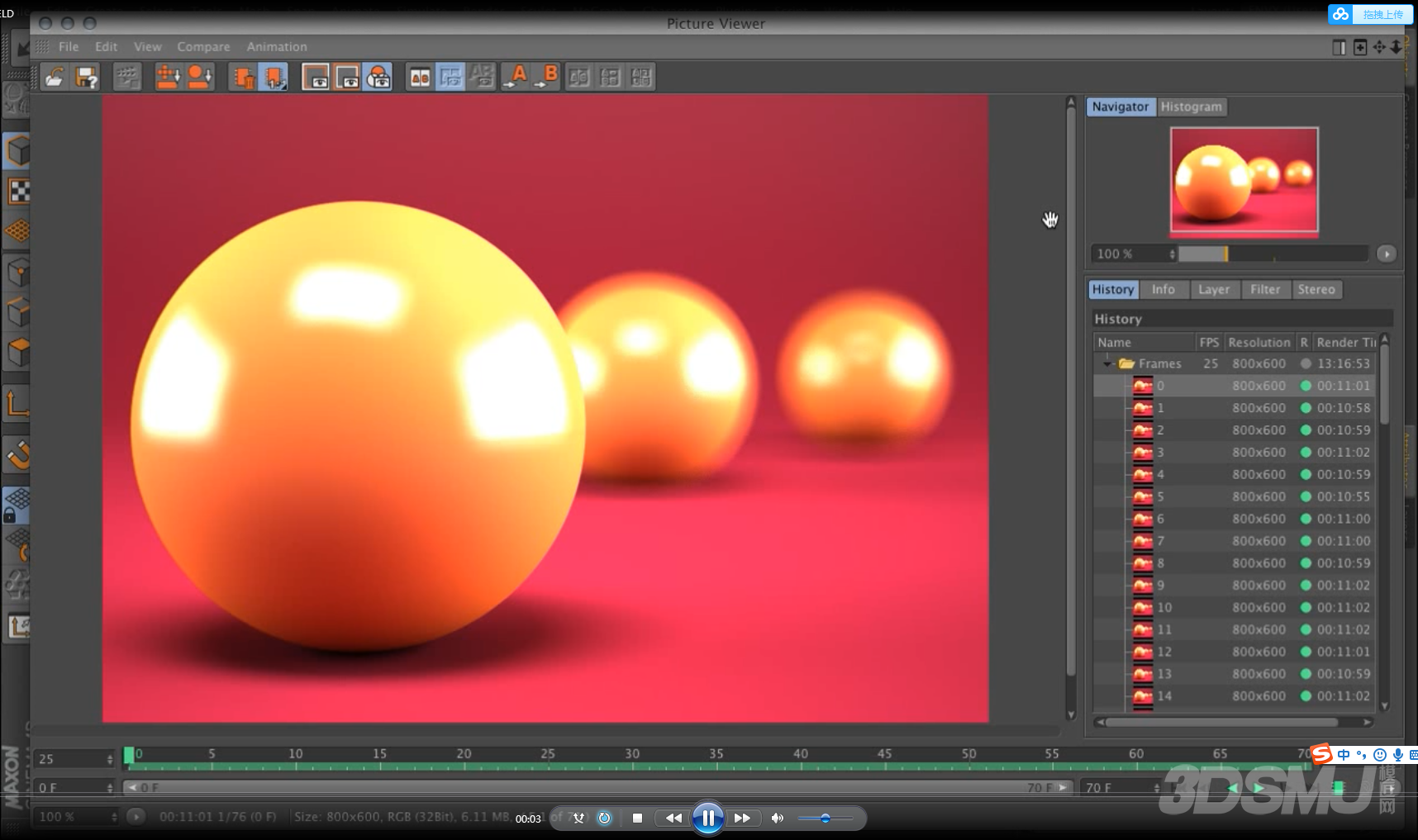Click the Save As disk icon
The width and height of the screenshot is (1418, 840).
(x=86, y=77)
